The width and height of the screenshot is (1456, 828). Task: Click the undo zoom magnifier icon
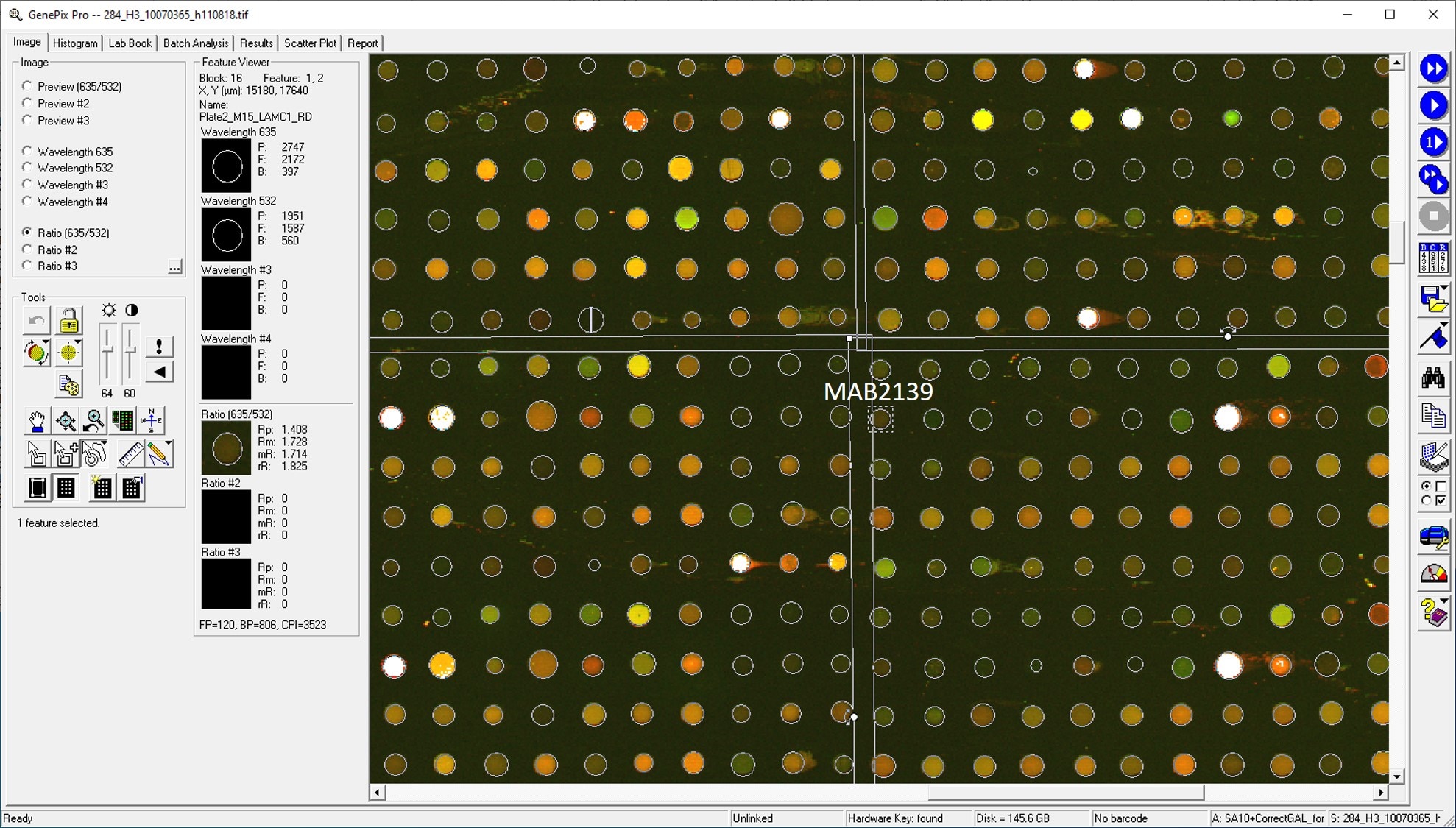click(x=94, y=421)
